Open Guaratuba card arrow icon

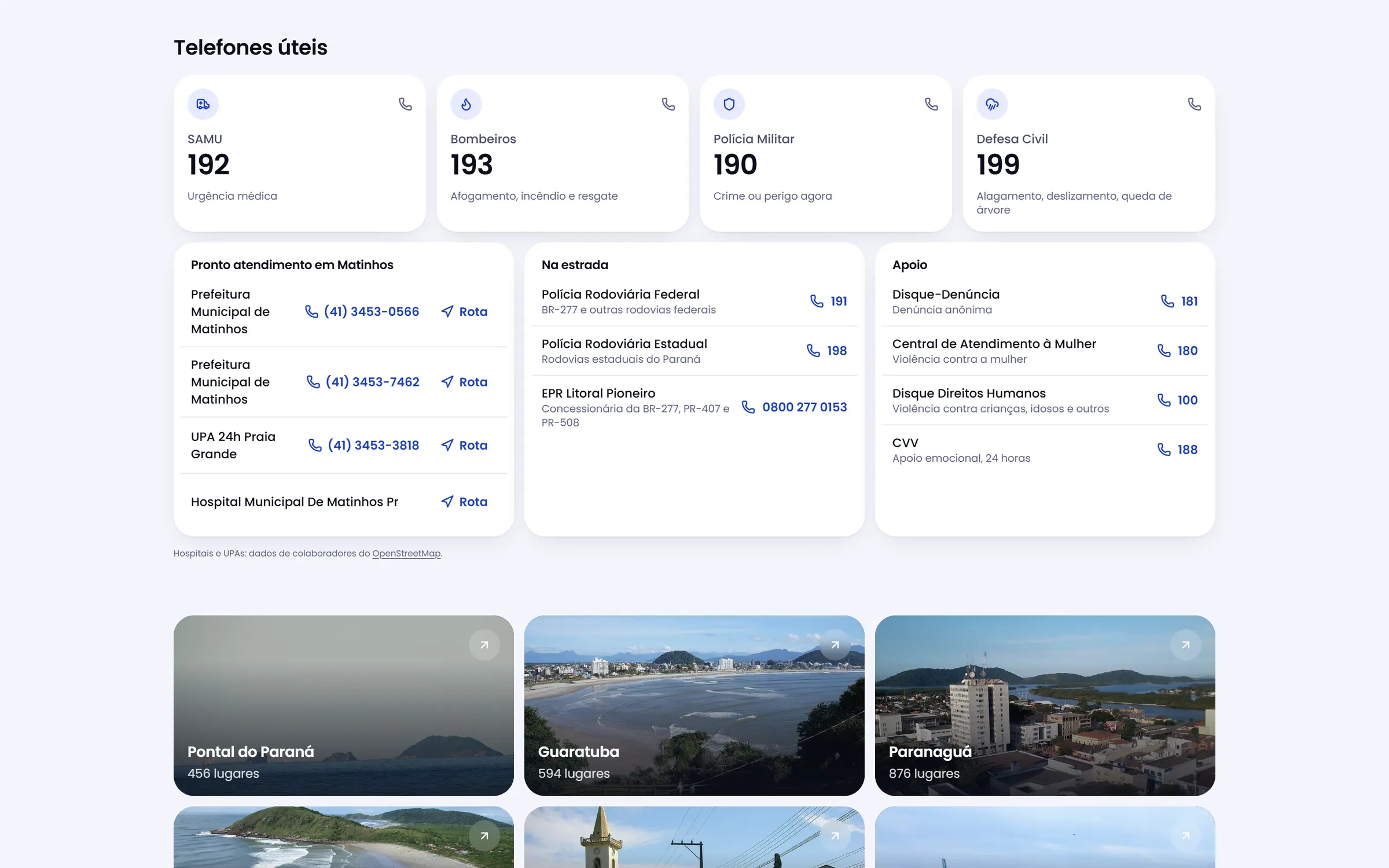pos(835,645)
